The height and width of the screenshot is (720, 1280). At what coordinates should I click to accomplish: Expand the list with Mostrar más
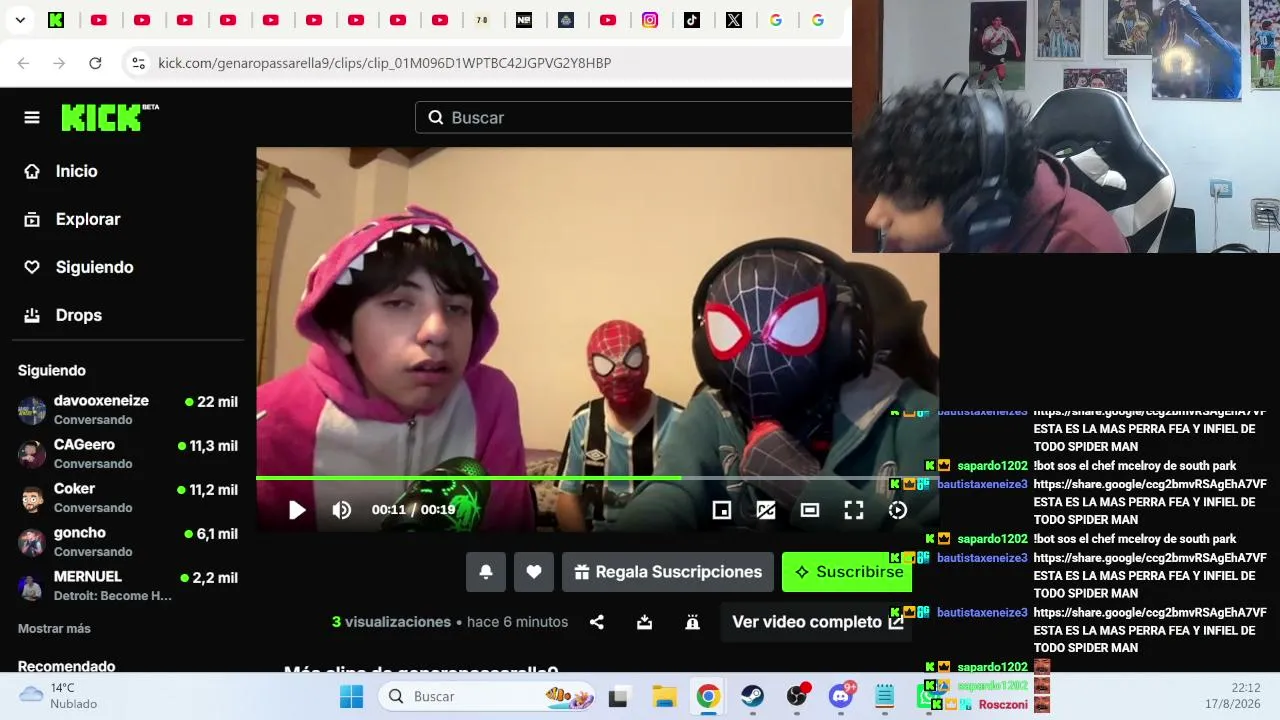point(54,628)
